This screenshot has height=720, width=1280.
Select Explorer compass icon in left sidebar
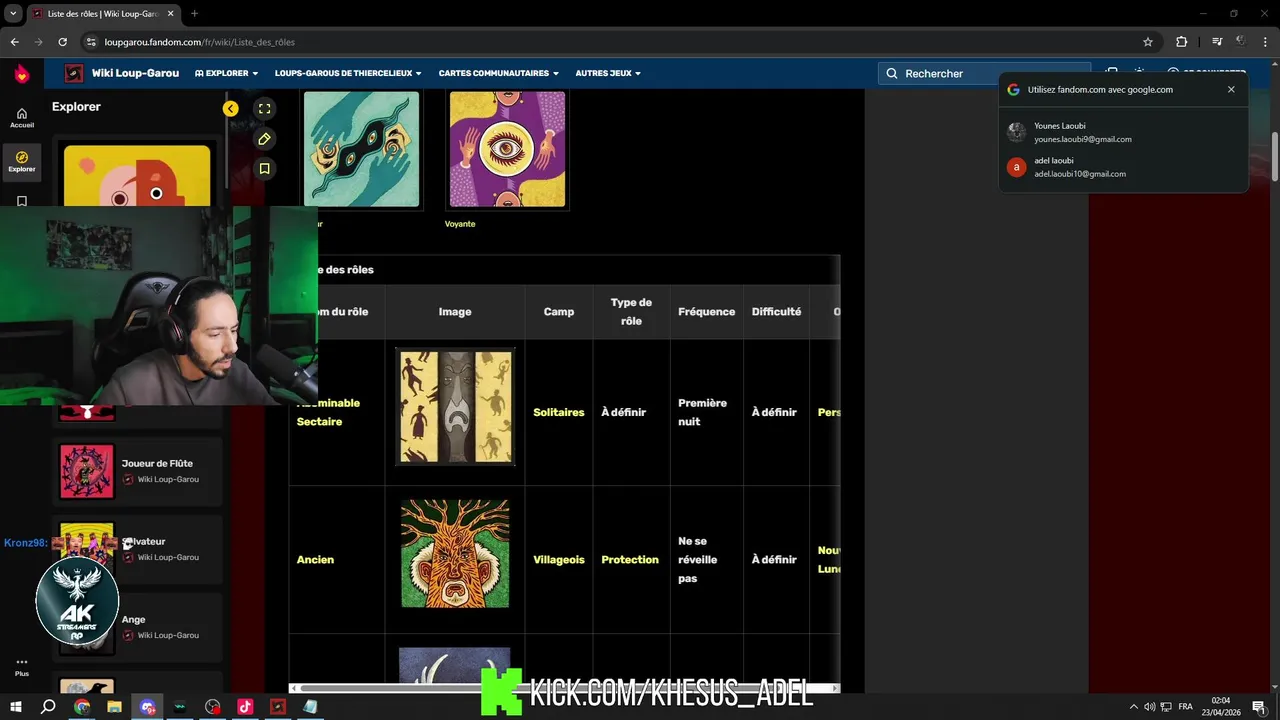pos(22,161)
